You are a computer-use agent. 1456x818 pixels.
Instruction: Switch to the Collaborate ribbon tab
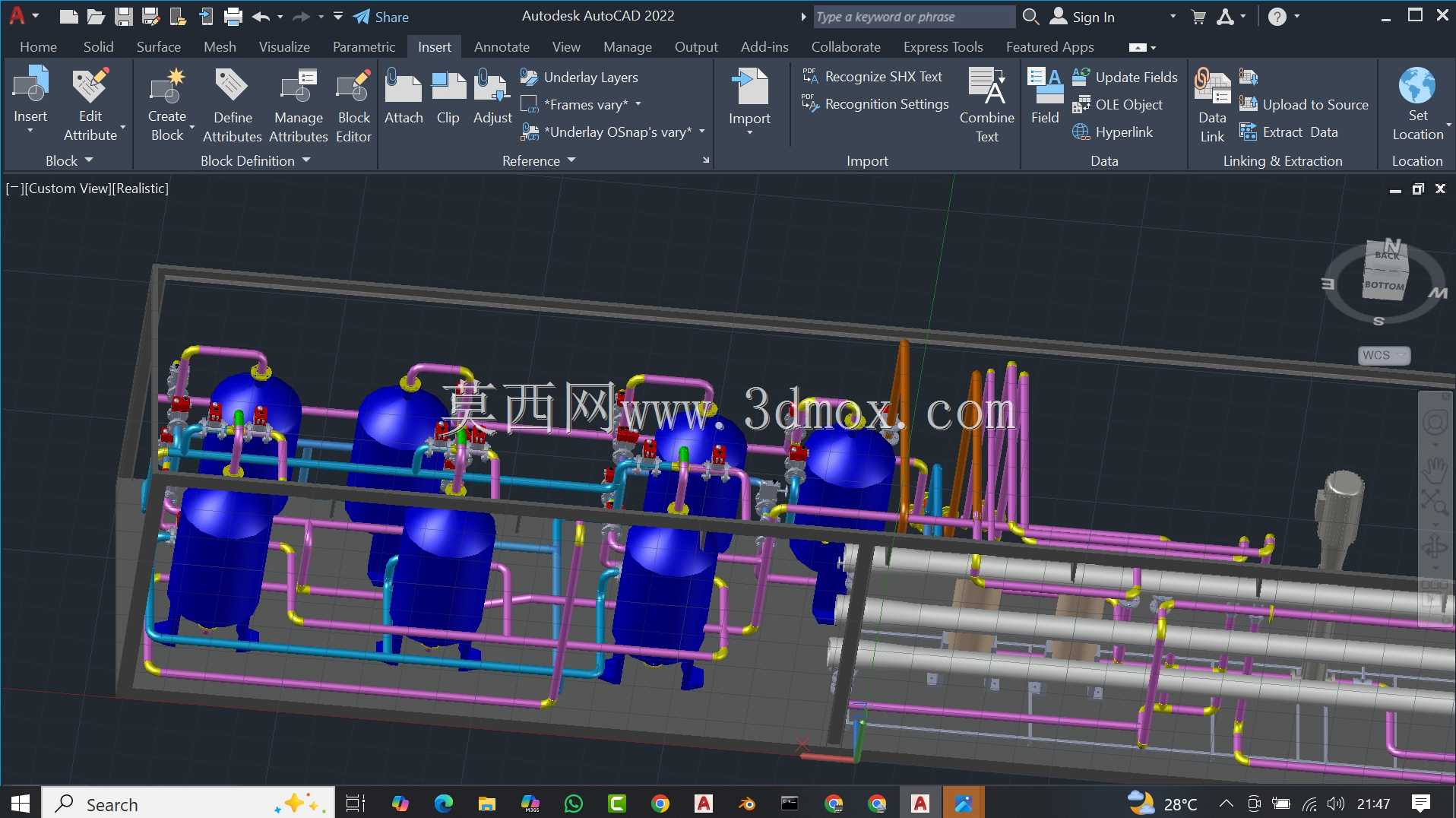point(846,46)
